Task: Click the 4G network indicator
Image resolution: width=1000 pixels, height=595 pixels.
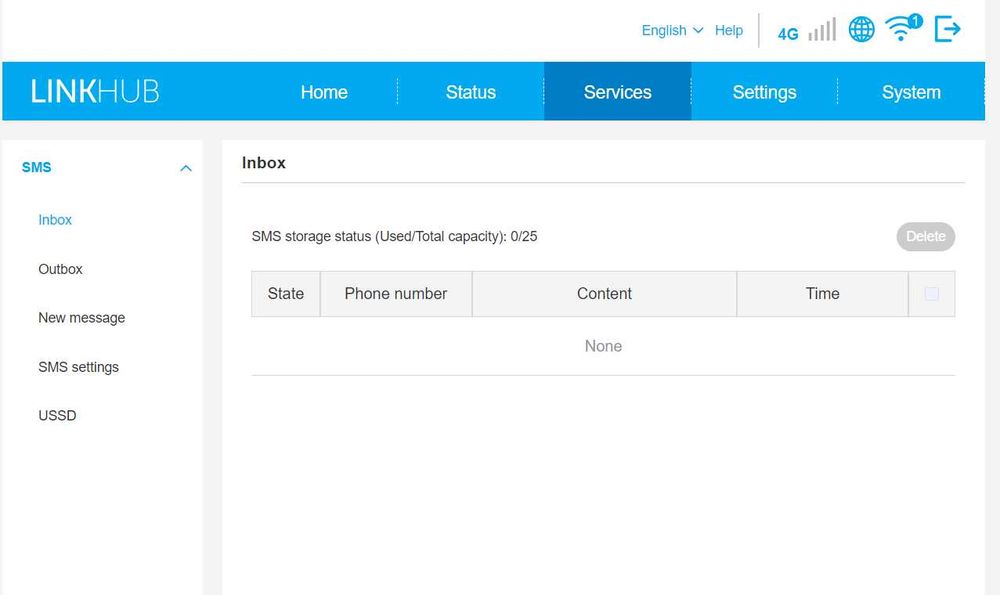Action: [788, 33]
